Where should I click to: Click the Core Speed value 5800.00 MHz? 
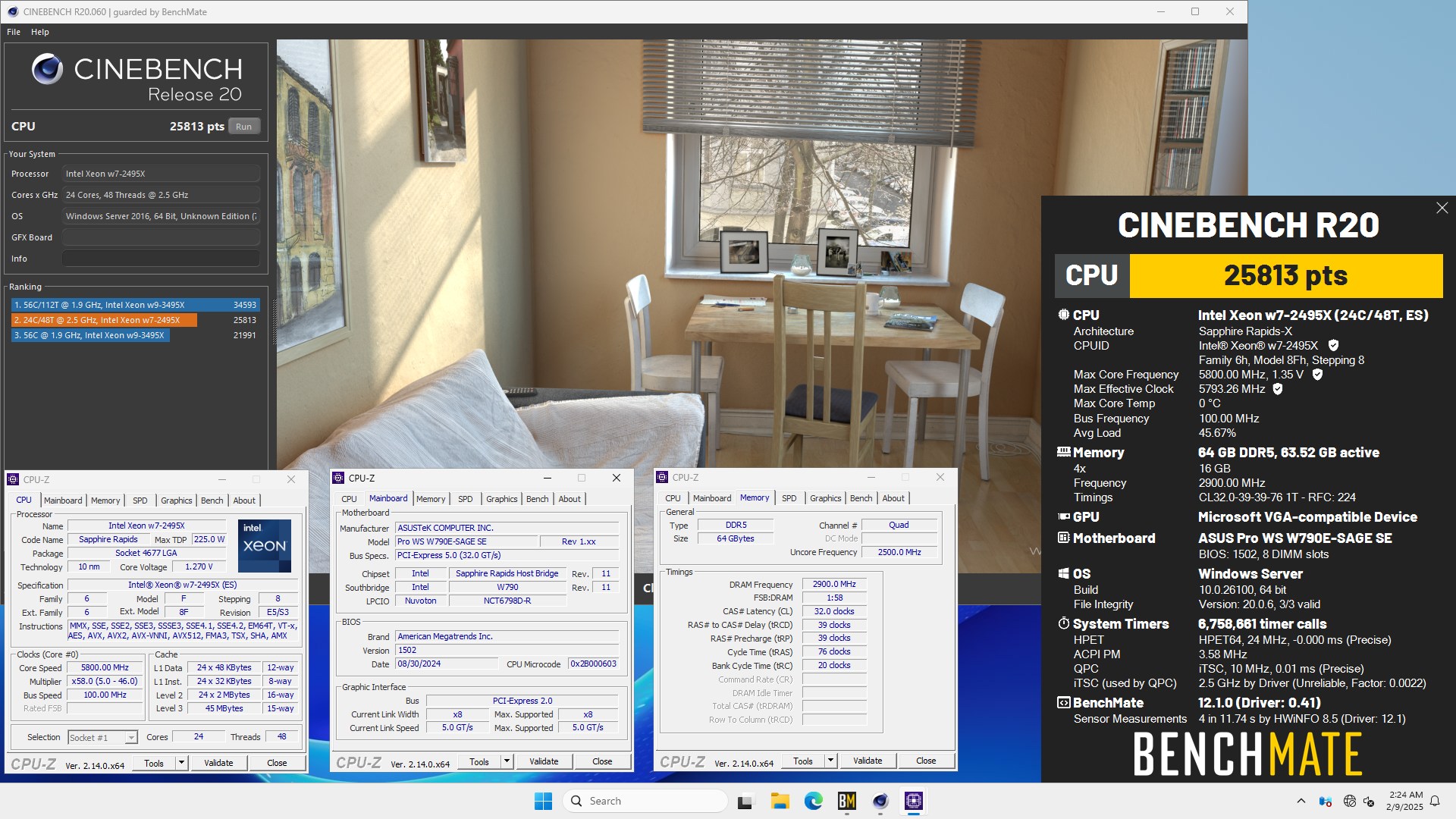pyautogui.click(x=105, y=668)
